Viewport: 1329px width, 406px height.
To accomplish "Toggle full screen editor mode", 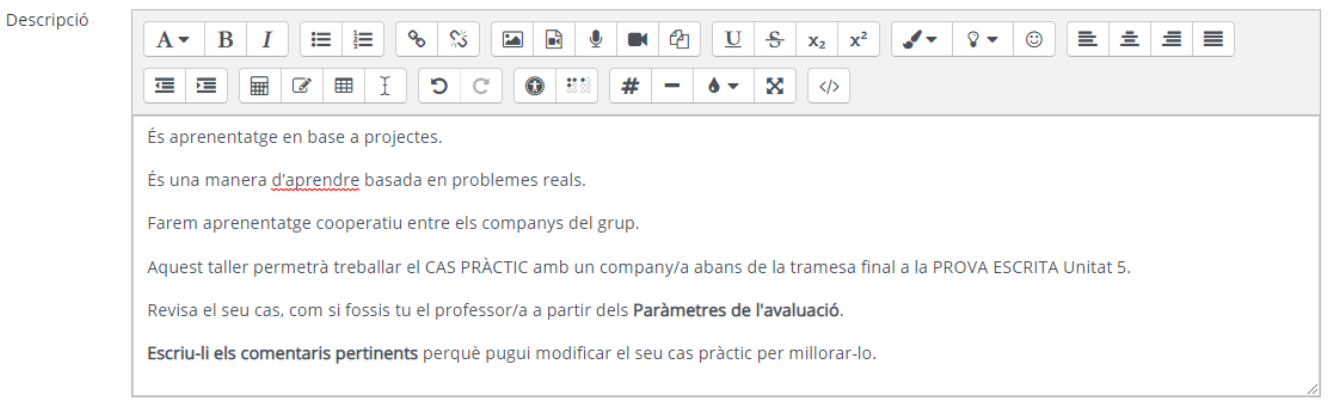I will tap(773, 87).
